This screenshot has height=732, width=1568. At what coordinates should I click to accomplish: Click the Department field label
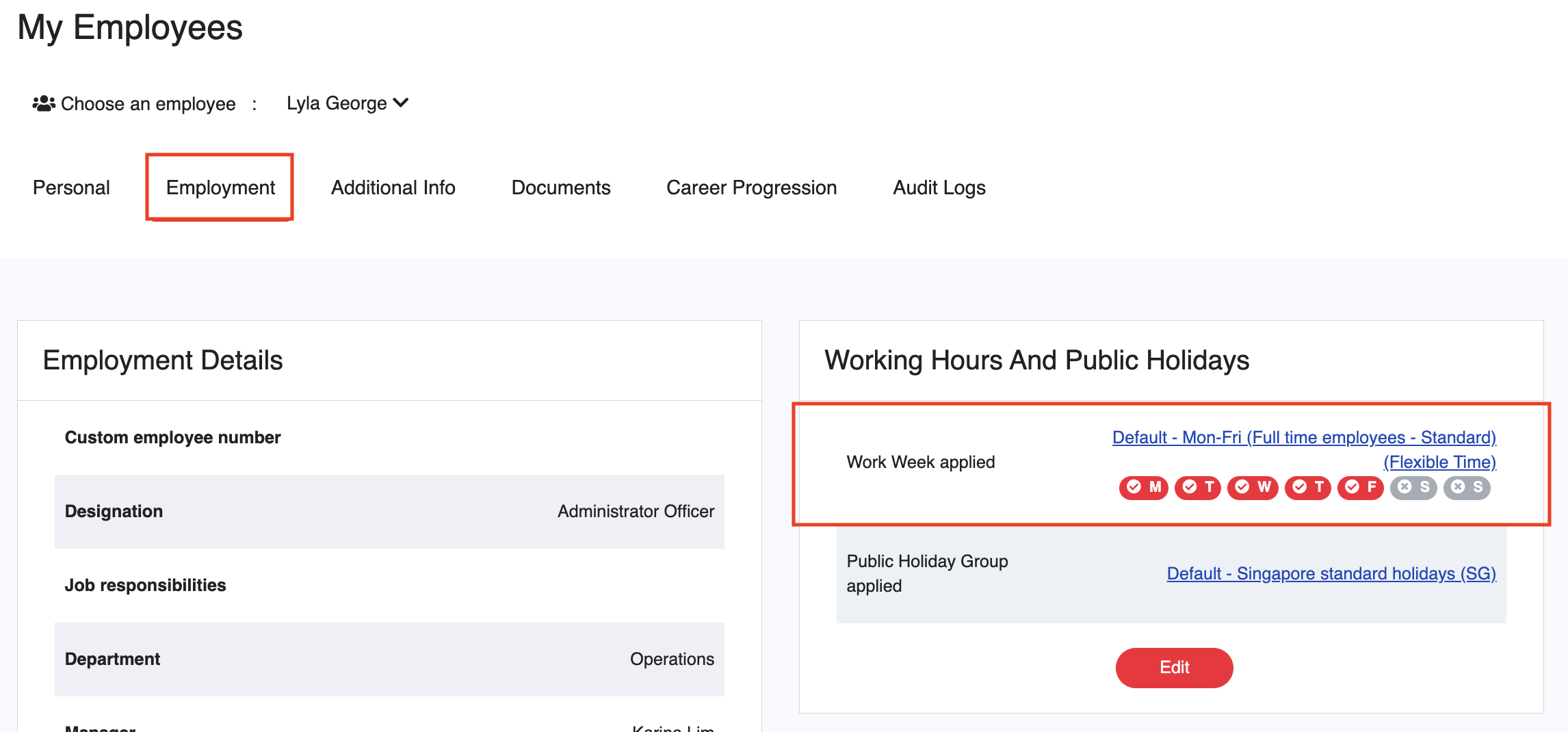pos(112,659)
